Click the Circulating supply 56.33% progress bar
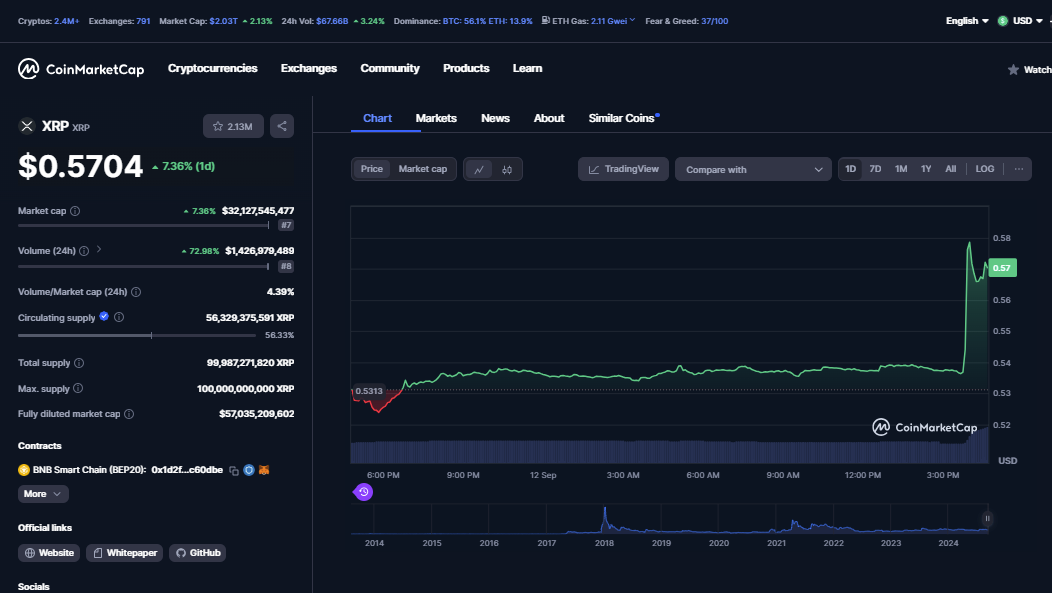Image resolution: width=1052 pixels, height=593 pixels. point(137,335)
